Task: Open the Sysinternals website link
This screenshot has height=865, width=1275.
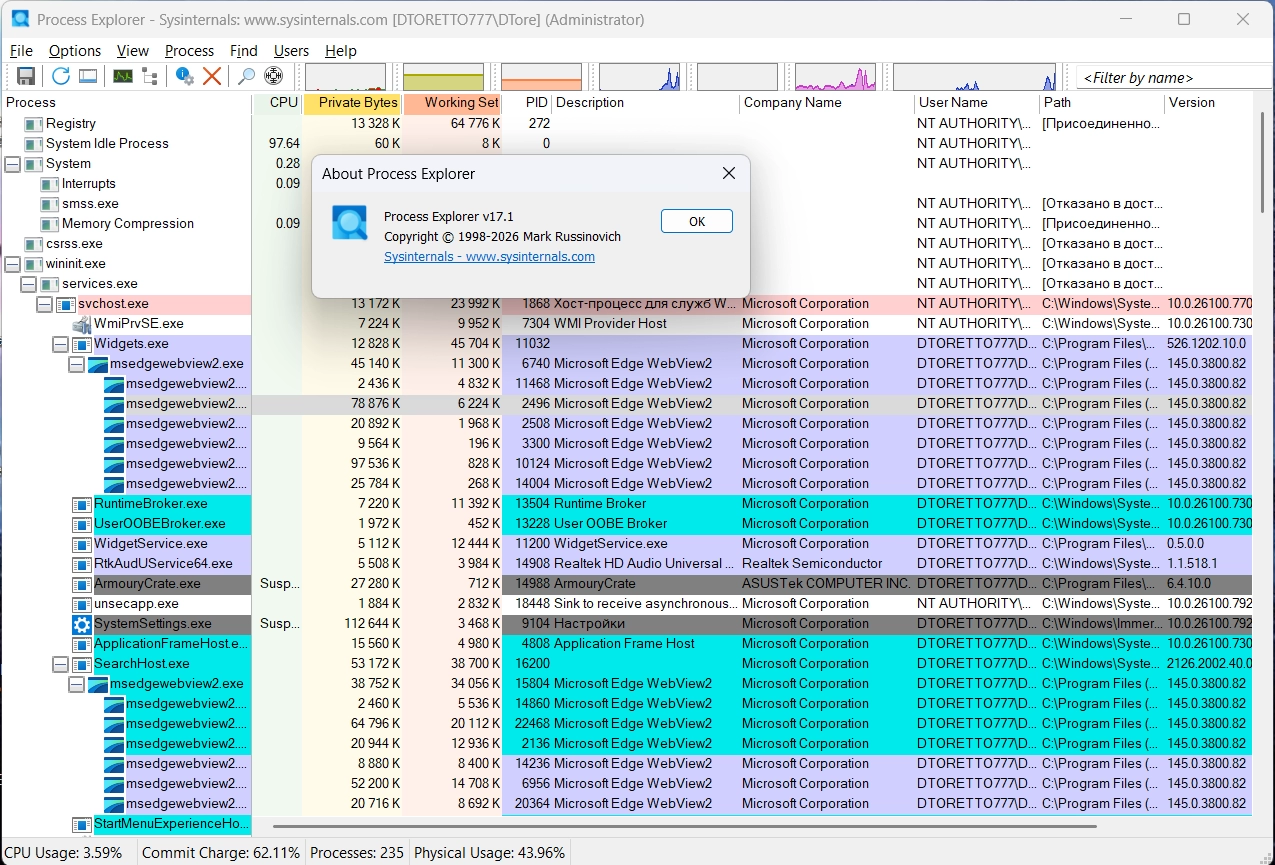Action: [489, 257]
